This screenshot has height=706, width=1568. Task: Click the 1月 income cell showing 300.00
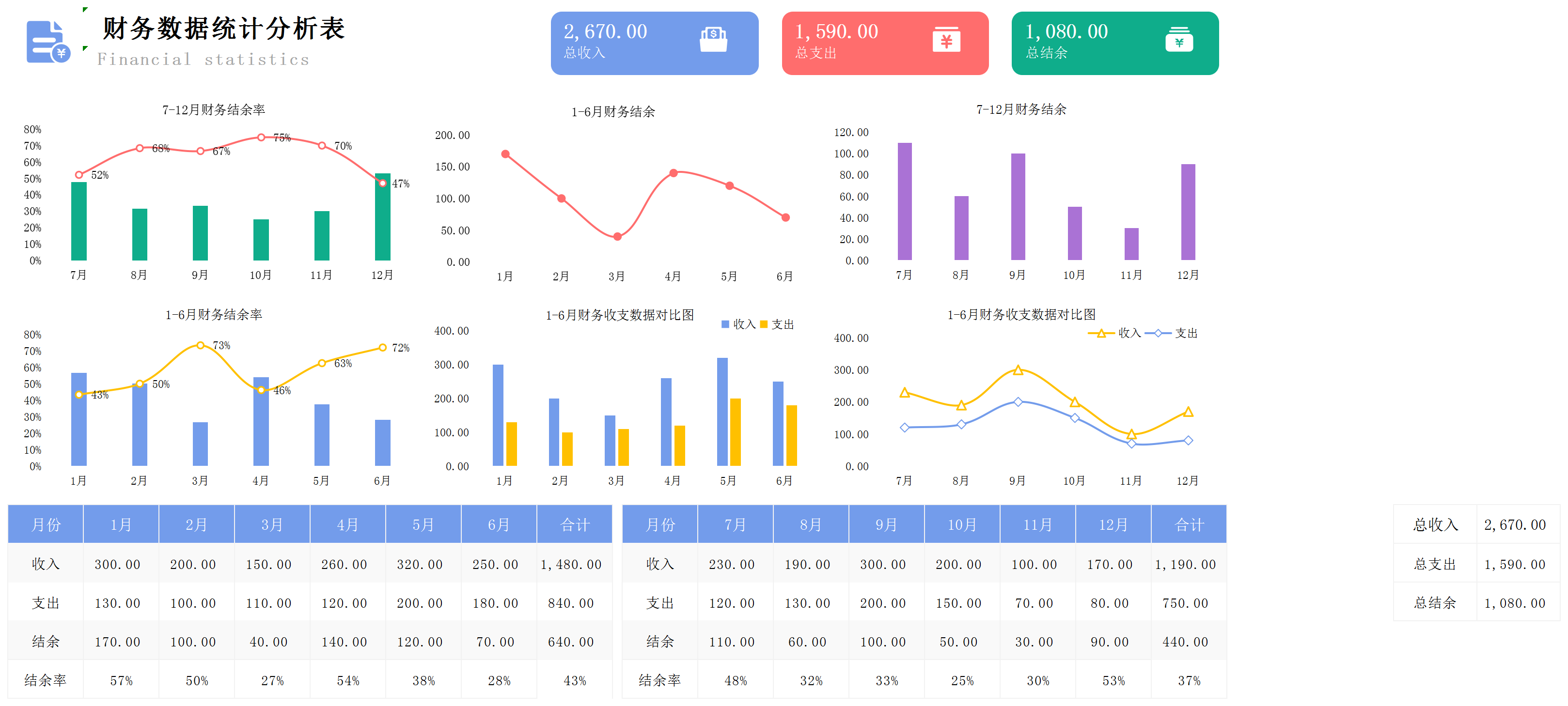117,564
